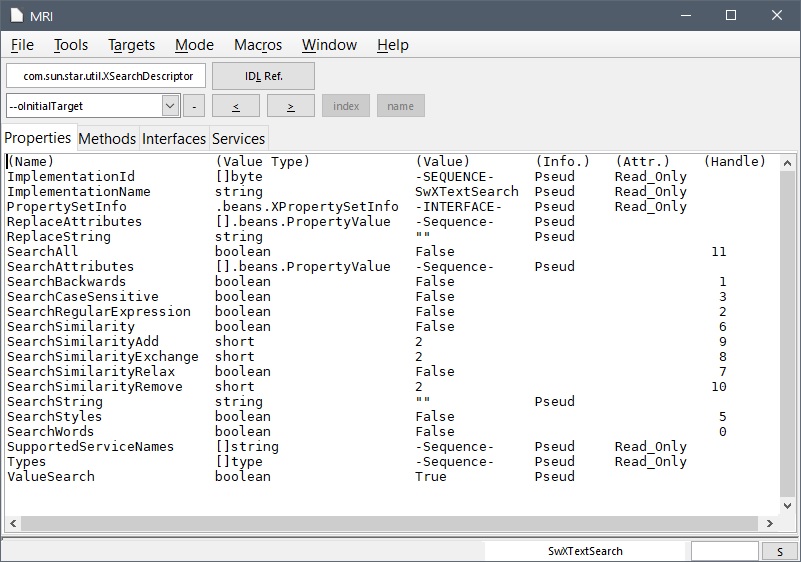Click the SwXTextSearch status bar field
Viewport: 801px width, 562px height.
click(x=585, y=551)
